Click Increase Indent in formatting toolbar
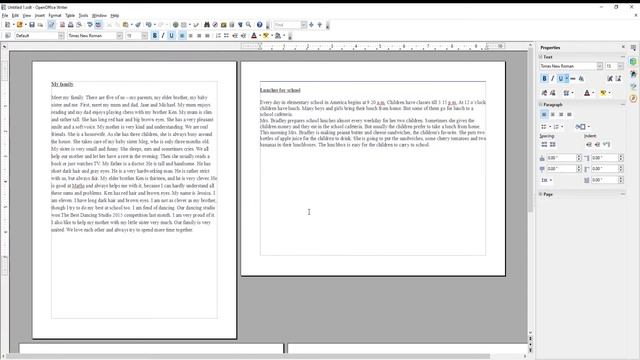Image resolution: width=640 pixels, height=360 pixels. [243, 36]
